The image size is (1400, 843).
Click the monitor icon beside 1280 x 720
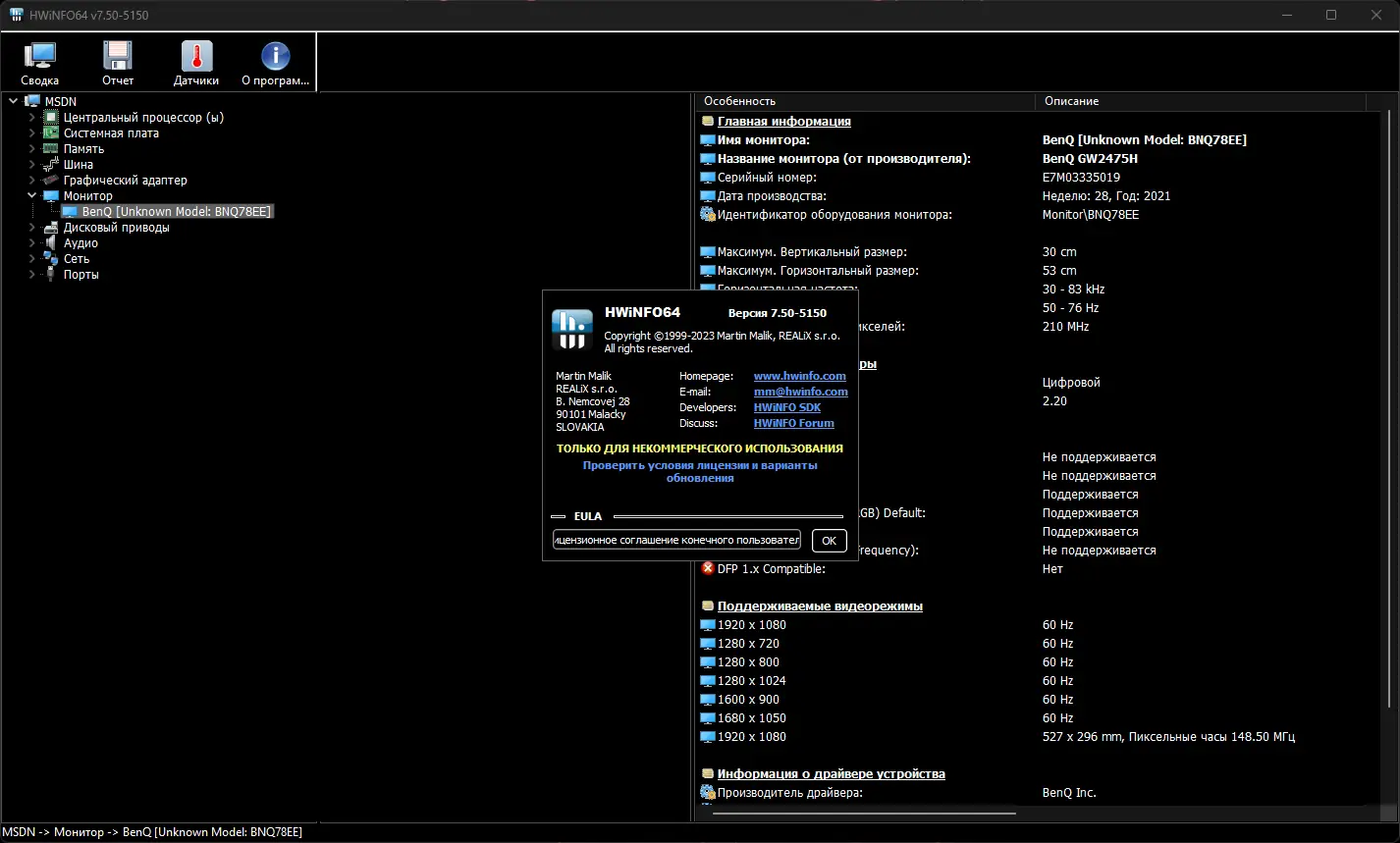708,644
